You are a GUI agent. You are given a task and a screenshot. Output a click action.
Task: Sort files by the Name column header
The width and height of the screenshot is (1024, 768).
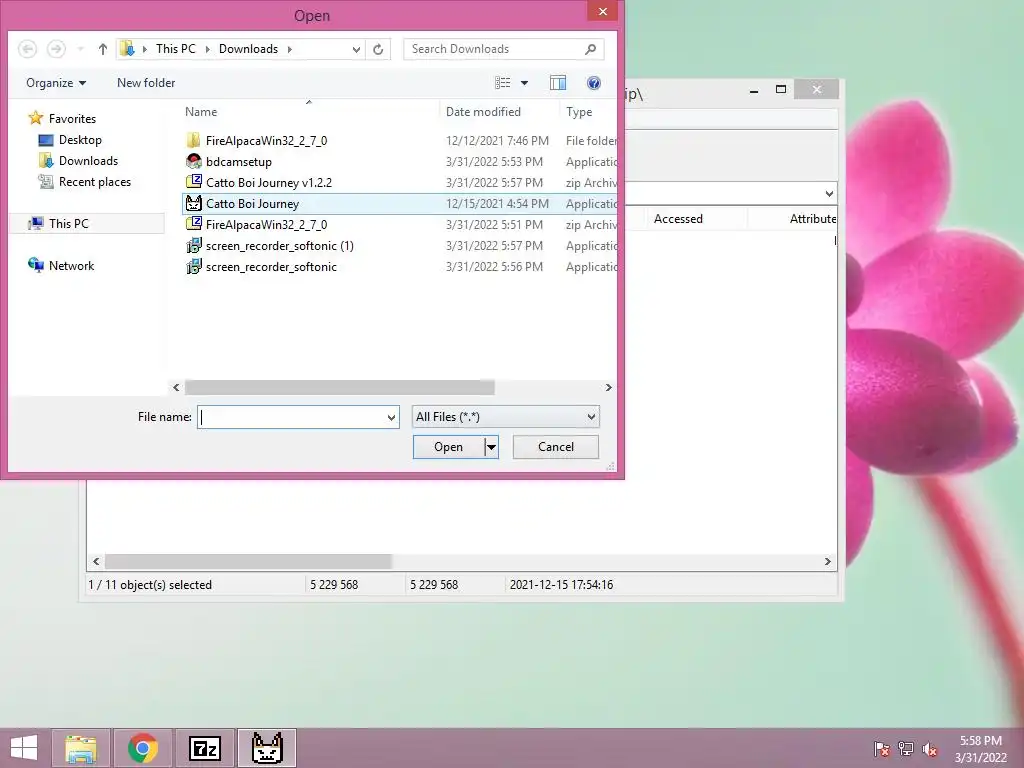click(200, 112)
